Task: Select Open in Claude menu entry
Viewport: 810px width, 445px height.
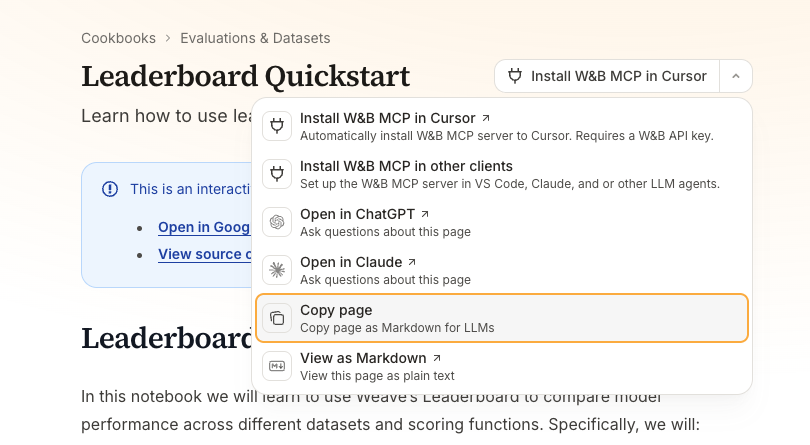Action: tap(502, 270)
